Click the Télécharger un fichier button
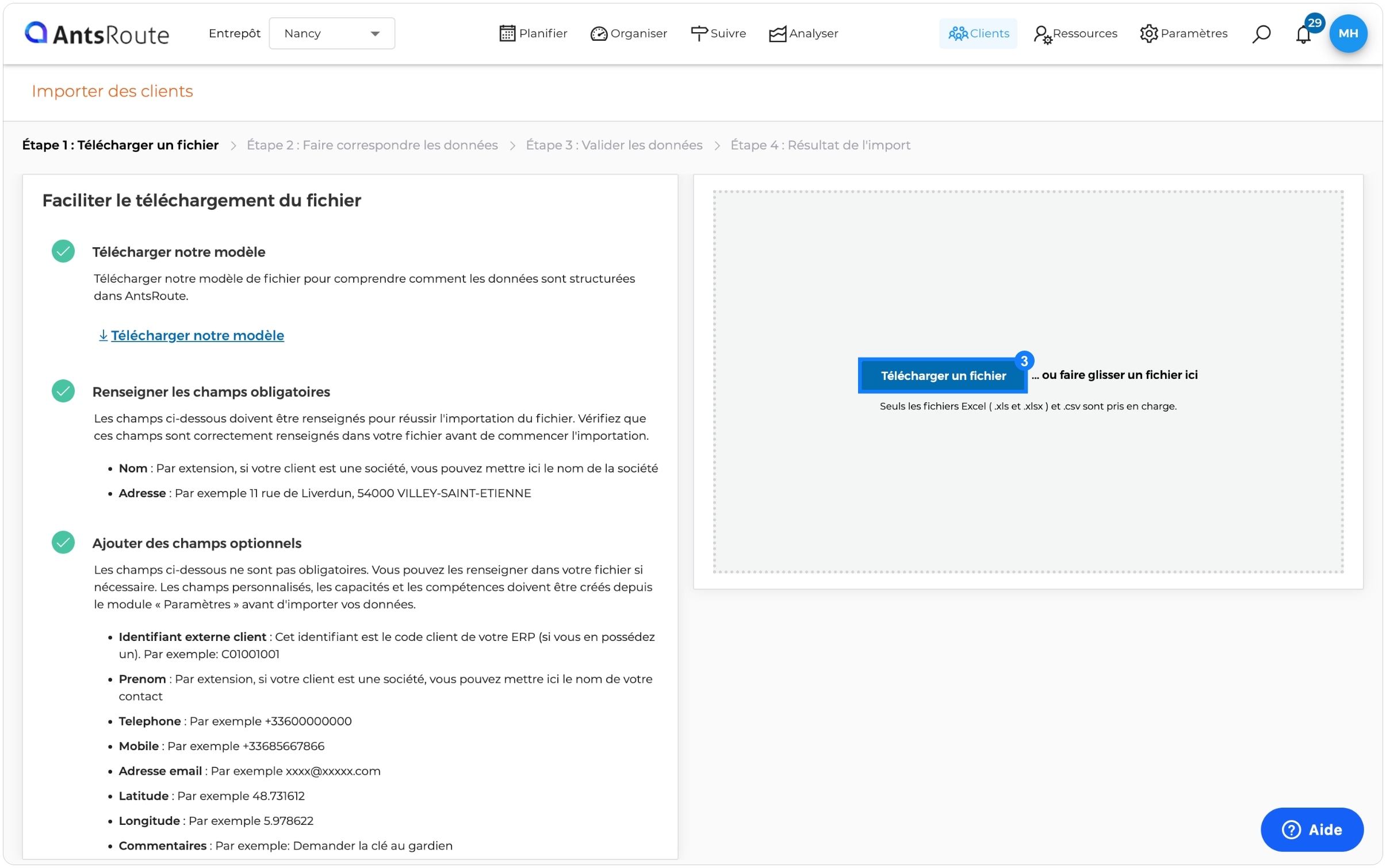1386x868 pixels. (x=943, y=375)
